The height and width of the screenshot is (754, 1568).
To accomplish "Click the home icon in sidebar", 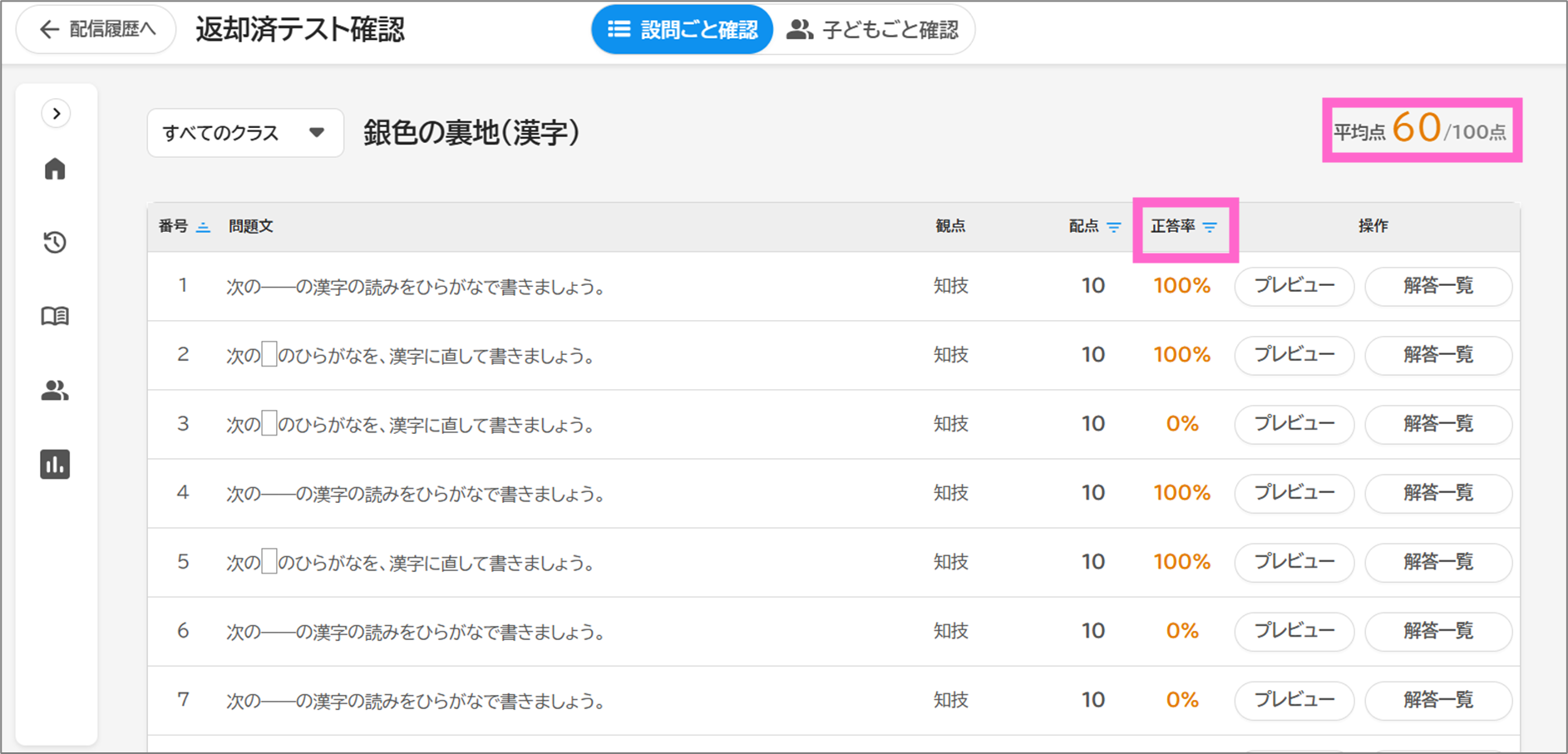I will [x=55, y=169].
